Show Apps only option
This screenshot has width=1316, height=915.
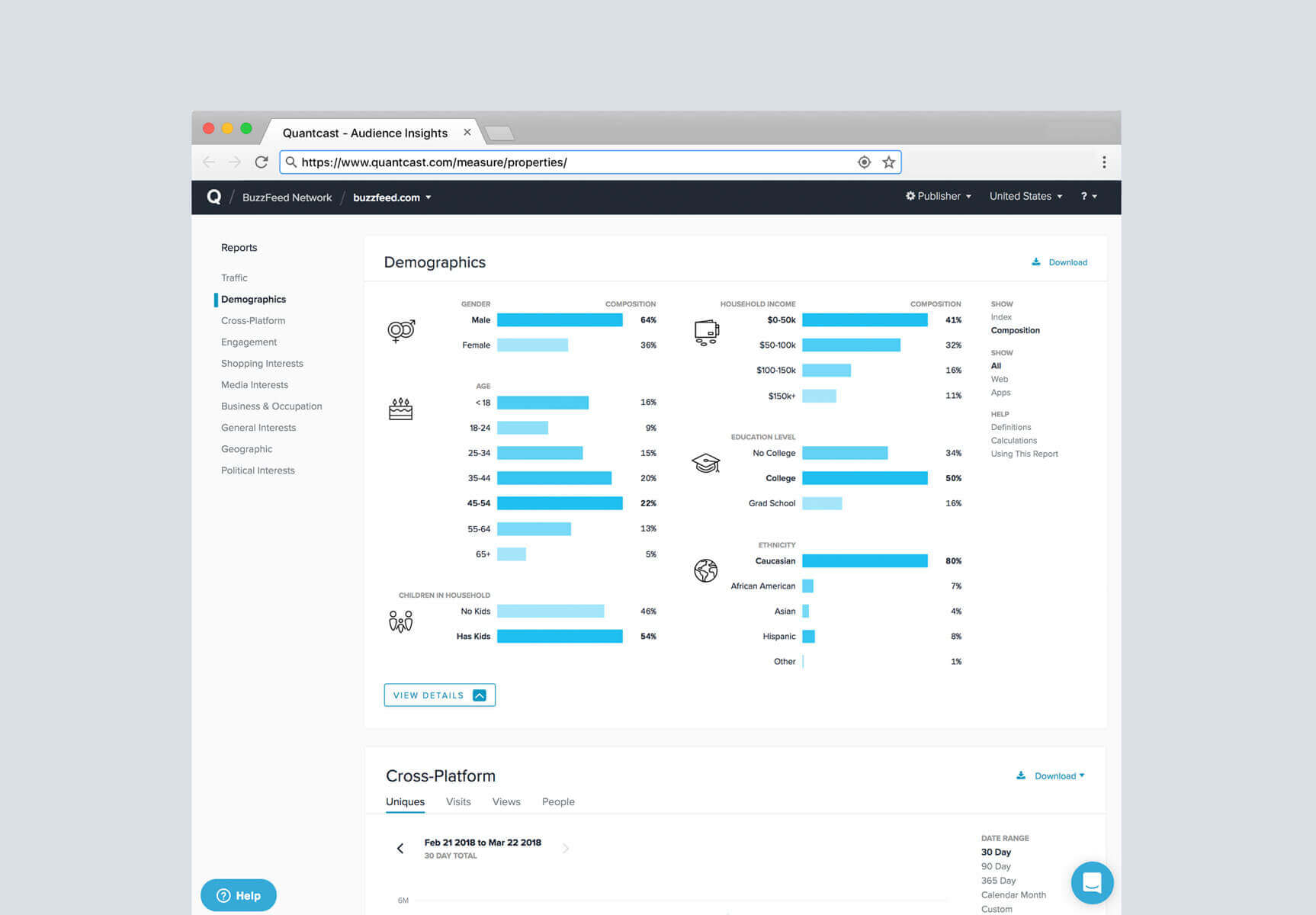click(1000, 392)
